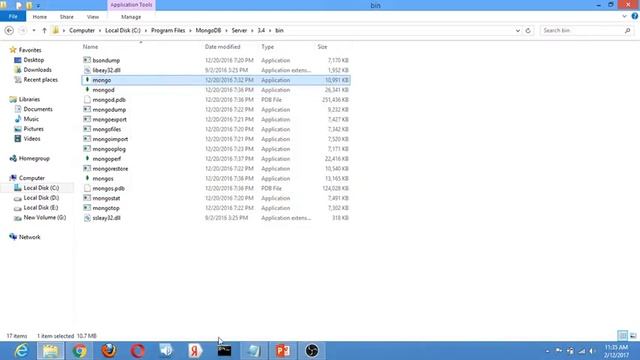Select the mongod application icon
The image size is (640, 360).
[x=87, y=90]
